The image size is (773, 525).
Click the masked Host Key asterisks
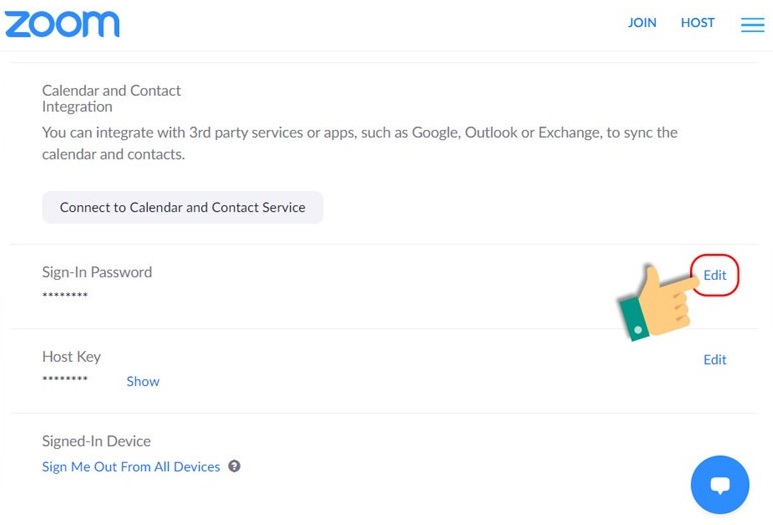[x=65, y=381]
